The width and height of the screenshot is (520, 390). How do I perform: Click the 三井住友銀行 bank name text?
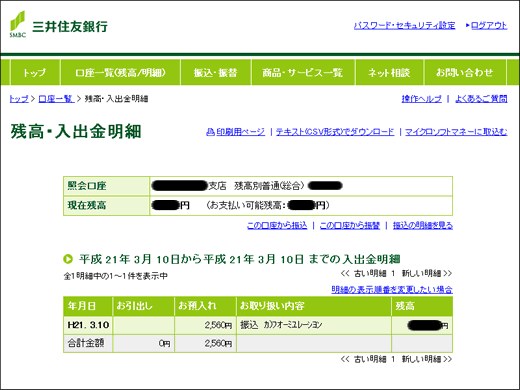coord(70,26)
